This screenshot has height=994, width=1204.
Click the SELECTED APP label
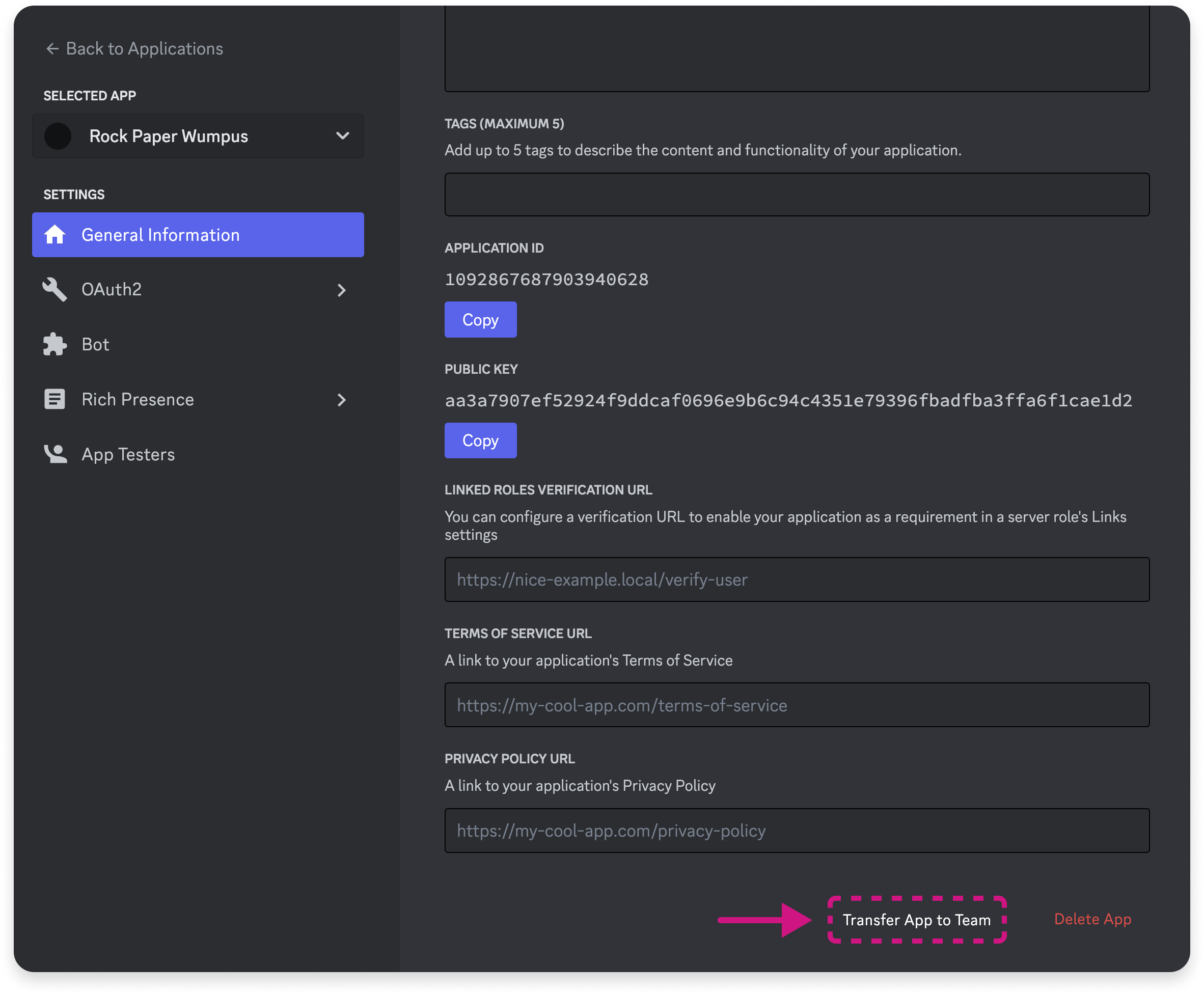[x=90, y=96]
